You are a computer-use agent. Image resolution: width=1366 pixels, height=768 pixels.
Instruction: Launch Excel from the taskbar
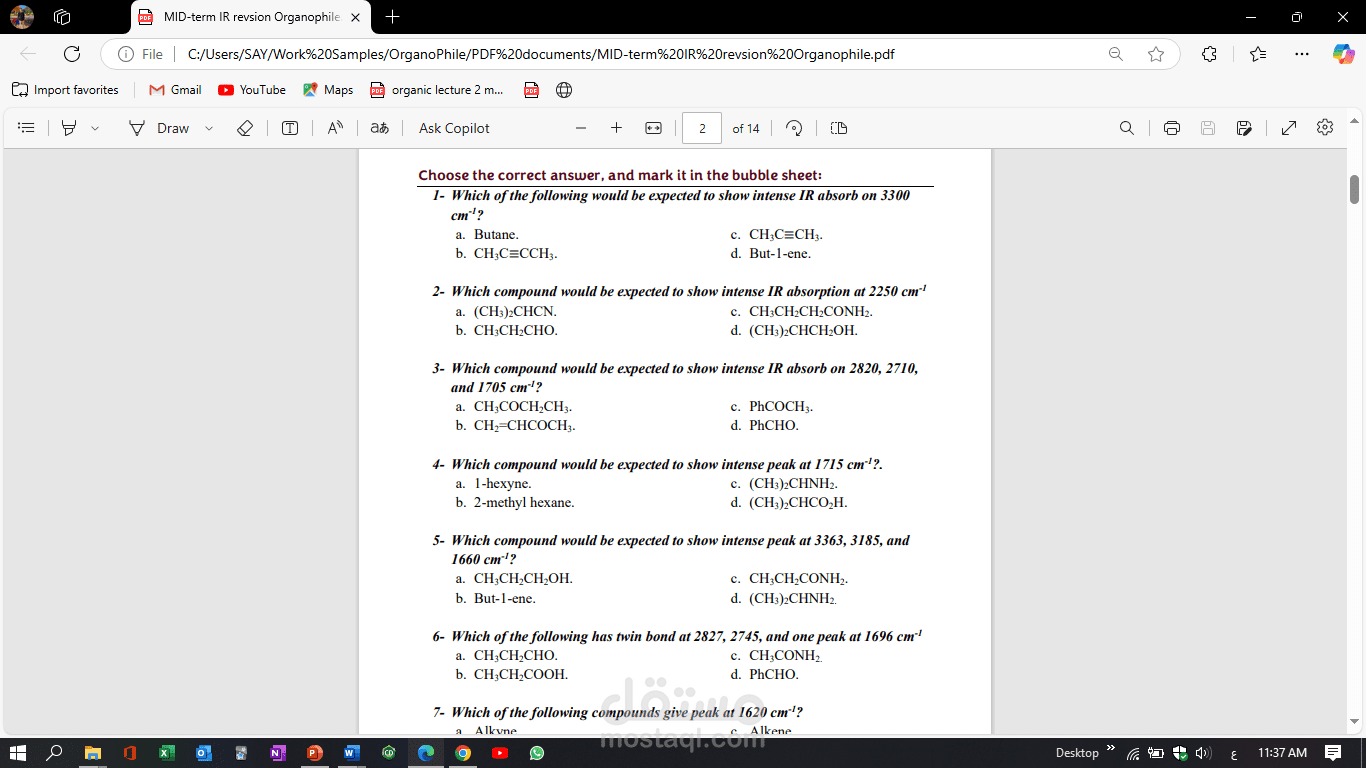click(167, 752)
